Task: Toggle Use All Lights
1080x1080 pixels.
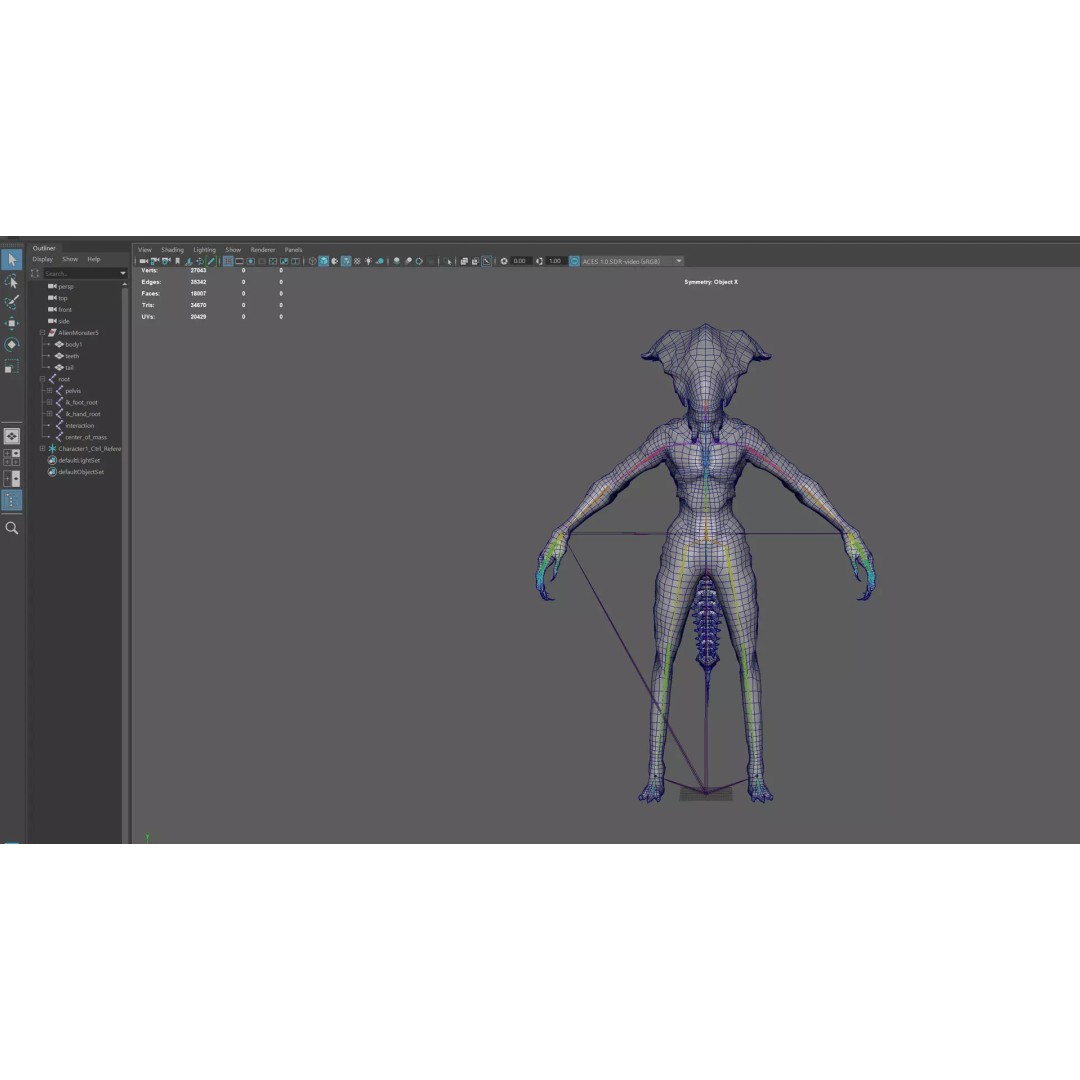Action: 368,261
